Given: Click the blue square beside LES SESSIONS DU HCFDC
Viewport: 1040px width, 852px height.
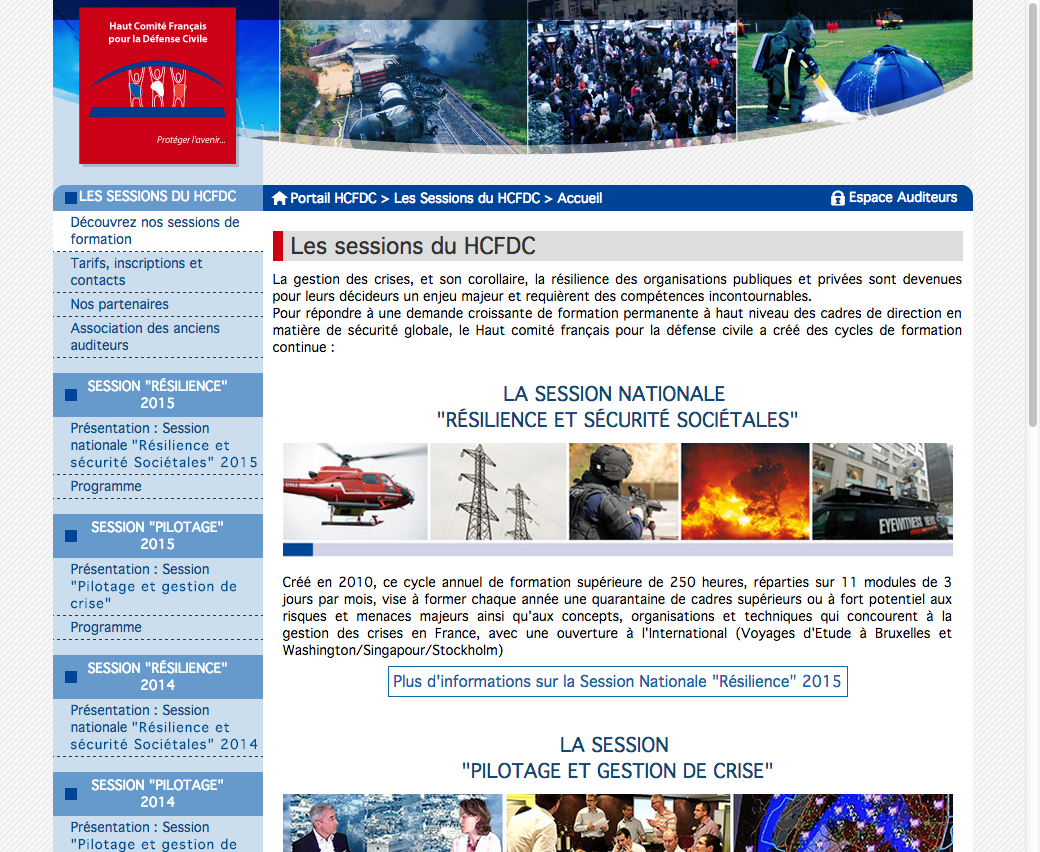Looking at the screenshot, I should (x=71, y=198).
